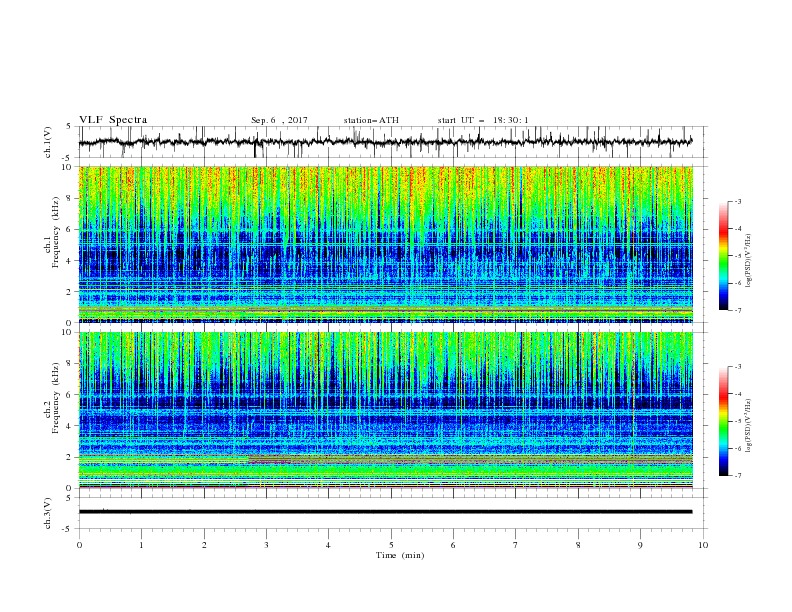
Task: Click the time axis tick label "6"
Action: click(453, 545)
